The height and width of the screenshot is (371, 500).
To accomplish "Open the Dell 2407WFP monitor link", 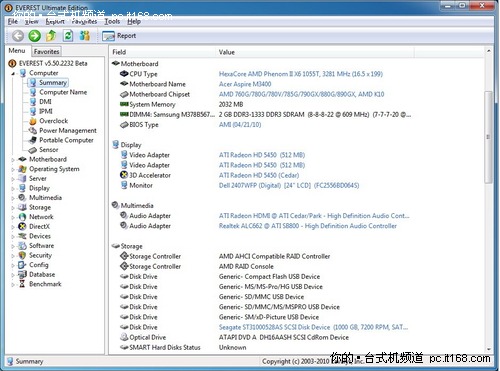I will pos(289,185).
